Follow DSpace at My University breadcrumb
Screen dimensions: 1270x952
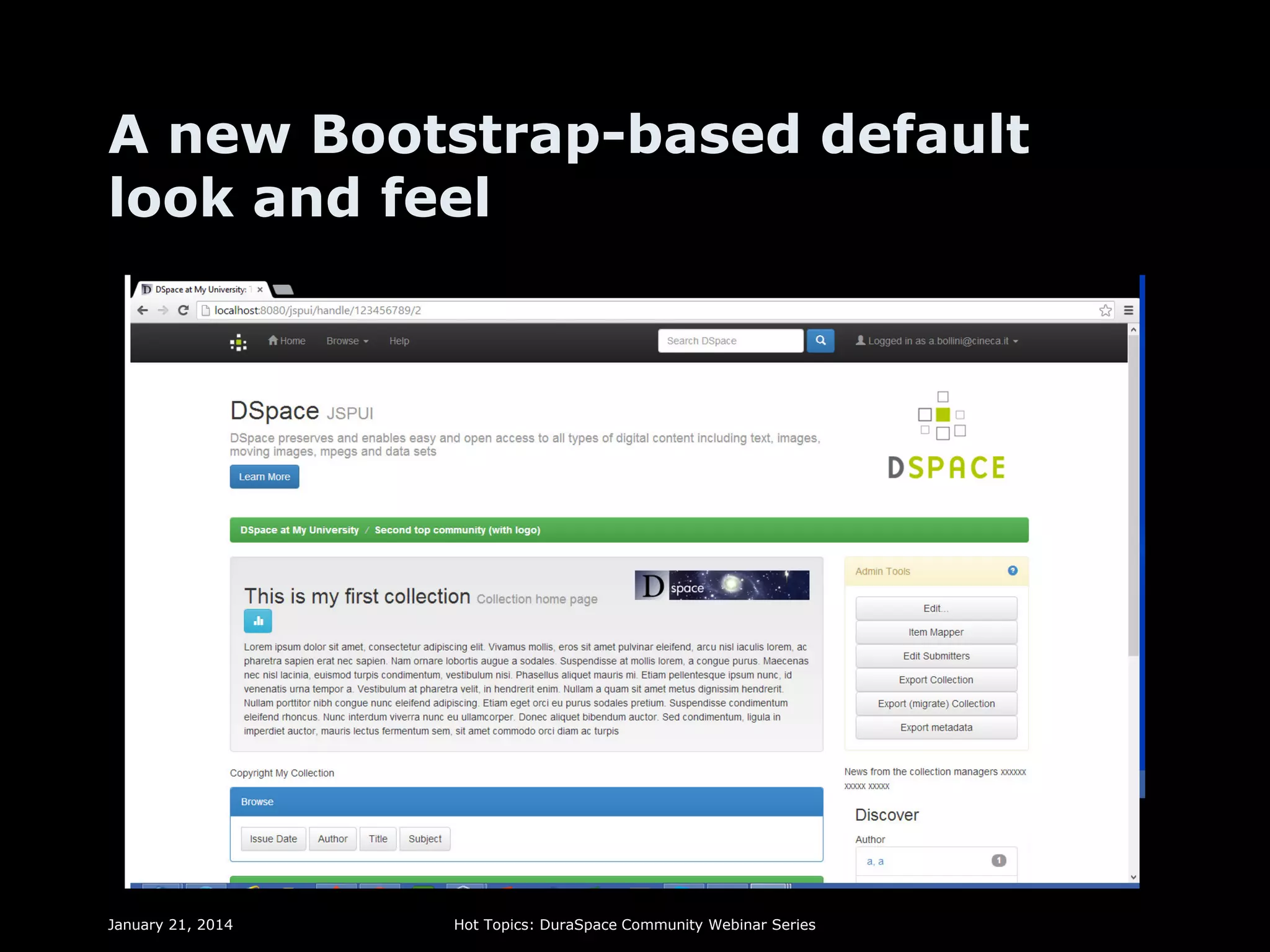pyautogui.click(x=300, y=530)
